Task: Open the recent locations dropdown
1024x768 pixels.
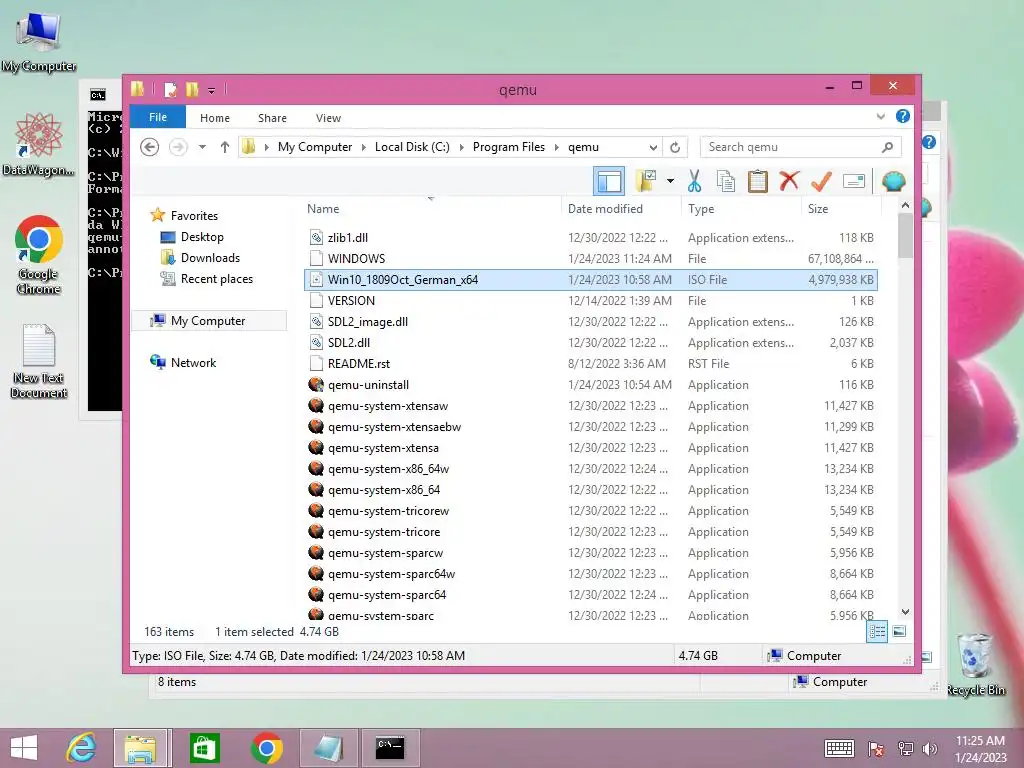Action: [202, 147]
